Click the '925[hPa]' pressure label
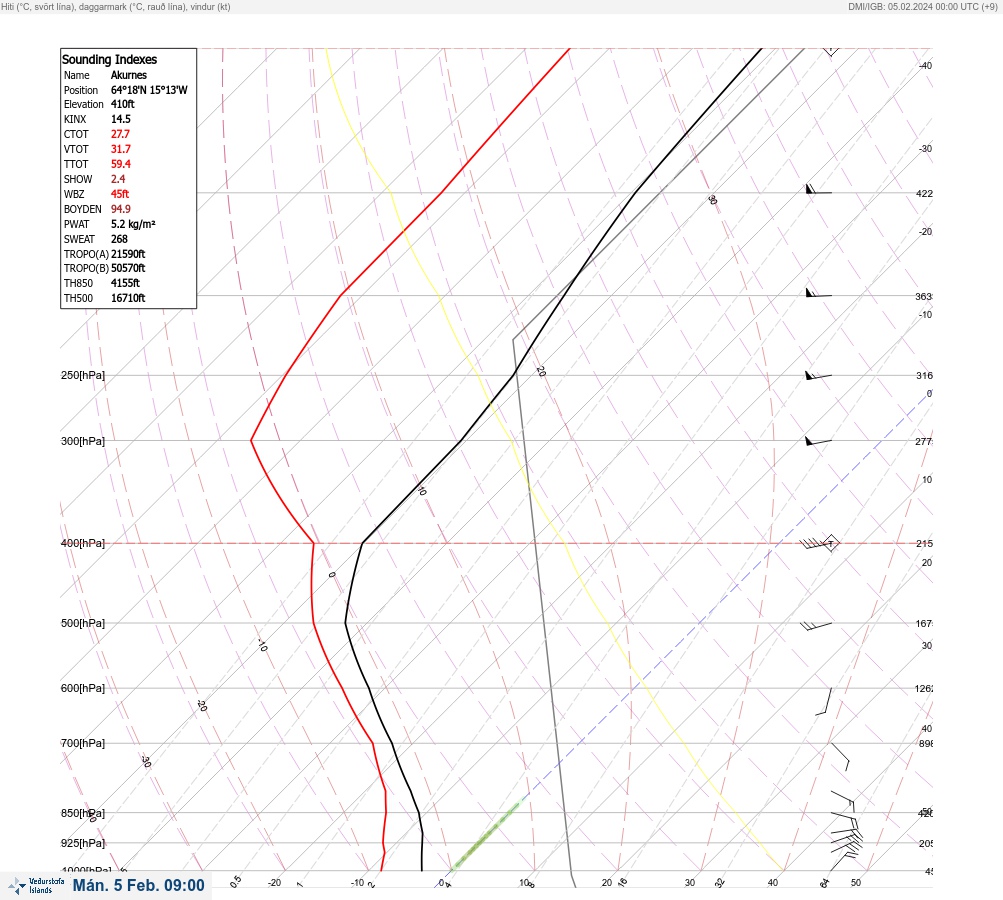 point(83,843)
